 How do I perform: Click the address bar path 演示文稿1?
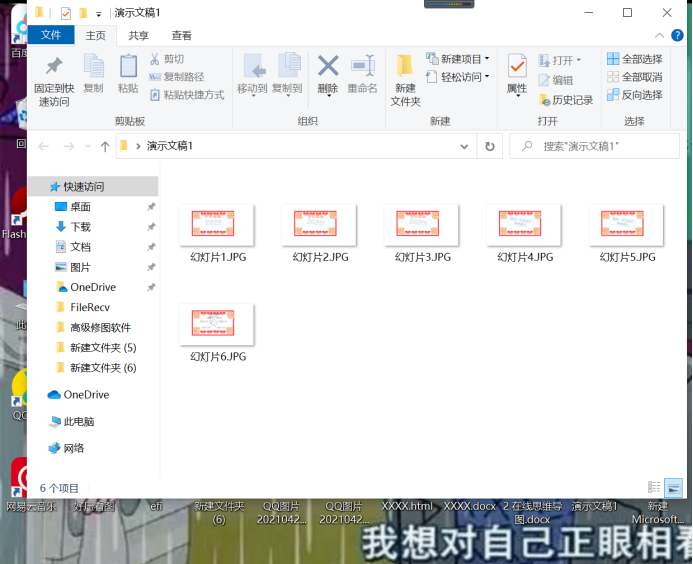pyautogui.click(x=170, y=146)
